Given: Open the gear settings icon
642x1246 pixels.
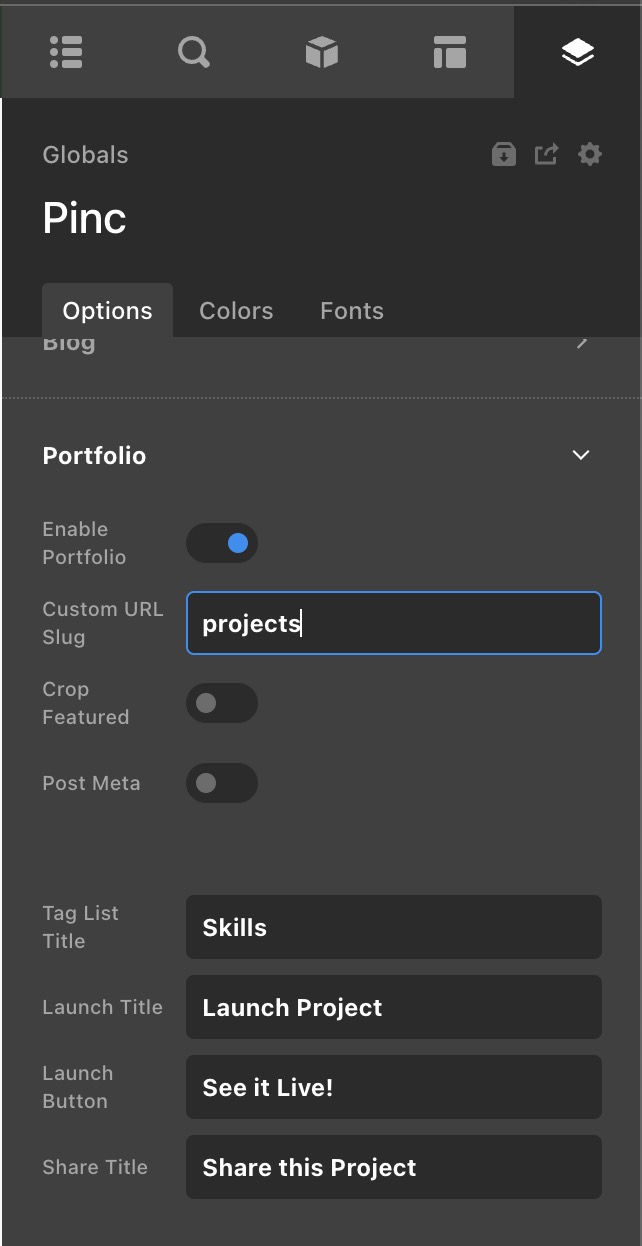Looking at the screenshot, I should (590, 155).
